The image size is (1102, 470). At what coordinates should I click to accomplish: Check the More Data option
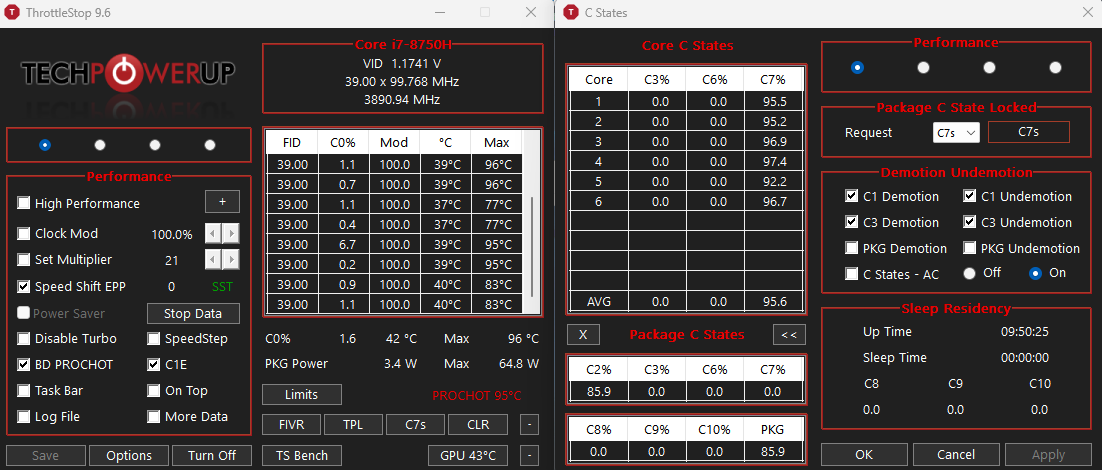coord(154,417)
